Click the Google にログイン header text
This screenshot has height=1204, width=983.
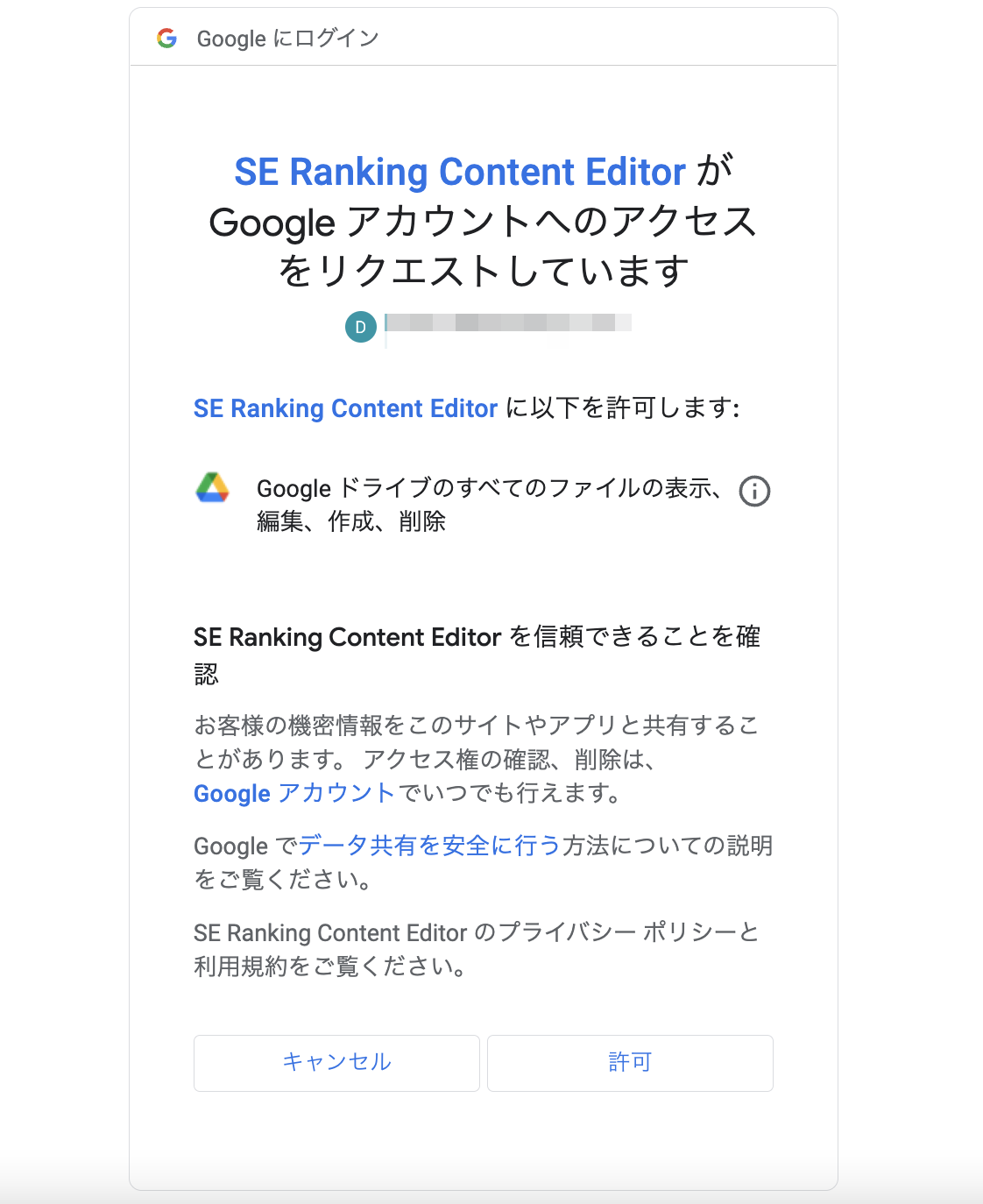(x=287, y=39)
